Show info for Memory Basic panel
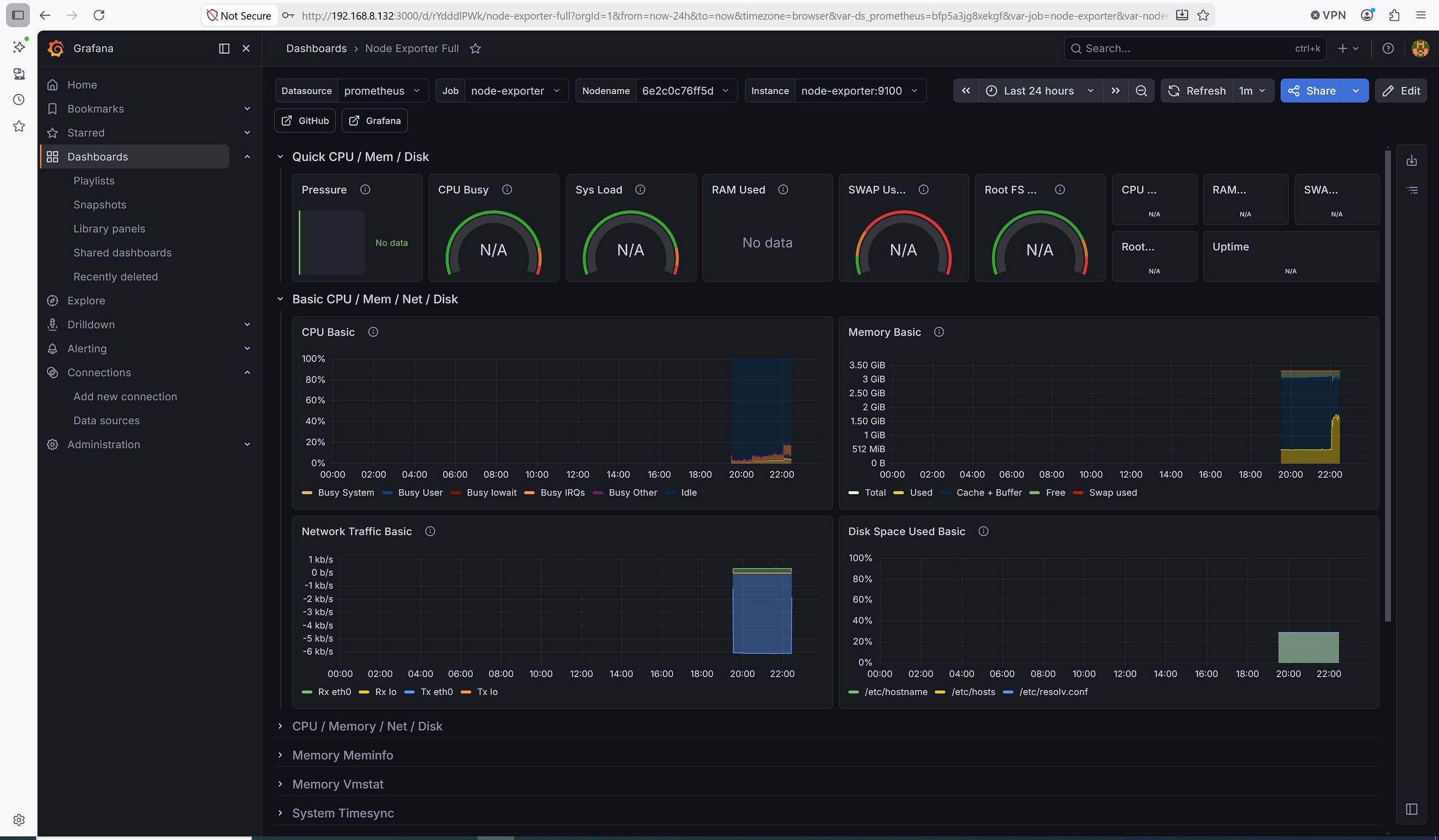 tap(939, 332)
